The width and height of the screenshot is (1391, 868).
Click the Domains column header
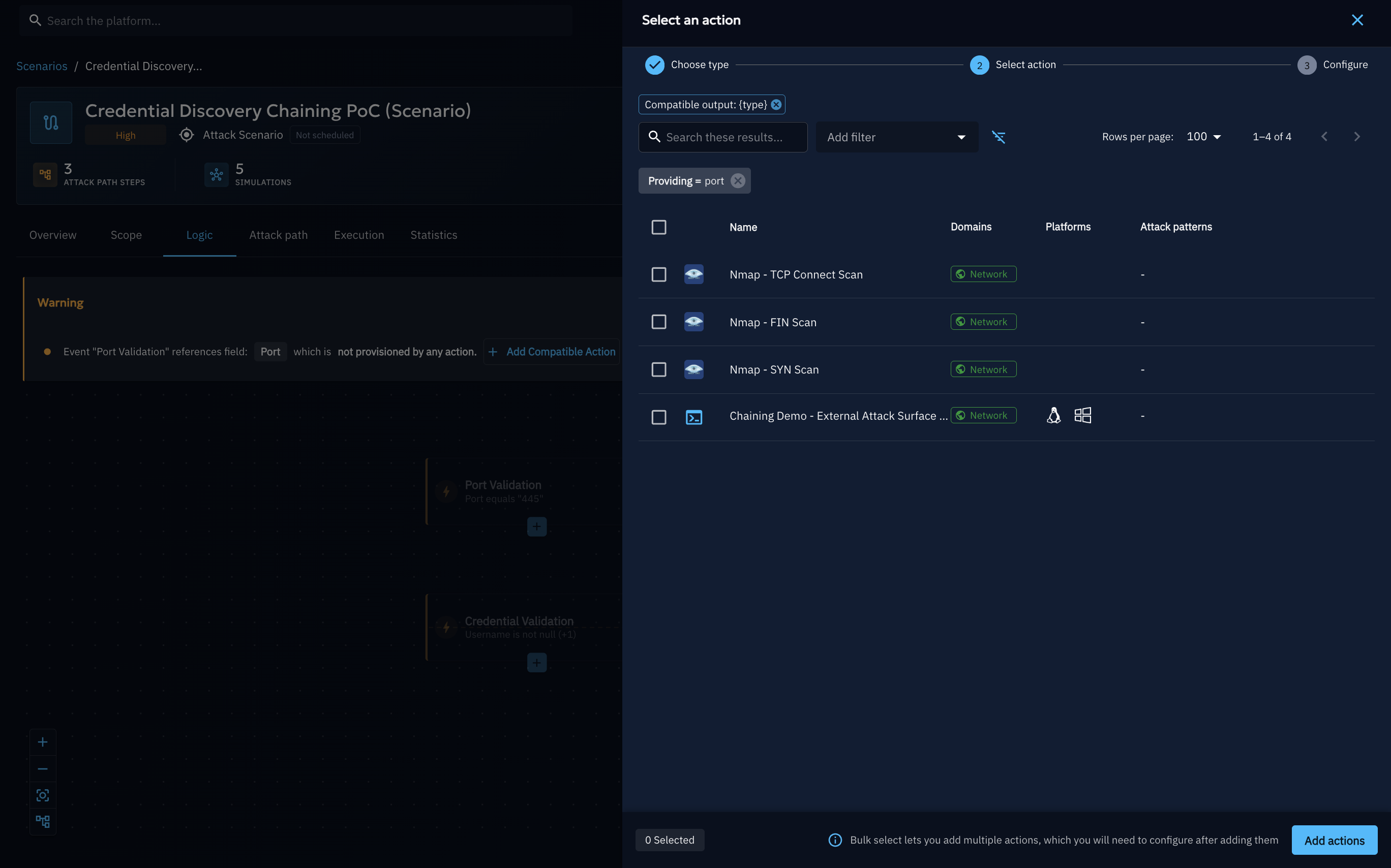pyautogui.click(x=971, y=227)
